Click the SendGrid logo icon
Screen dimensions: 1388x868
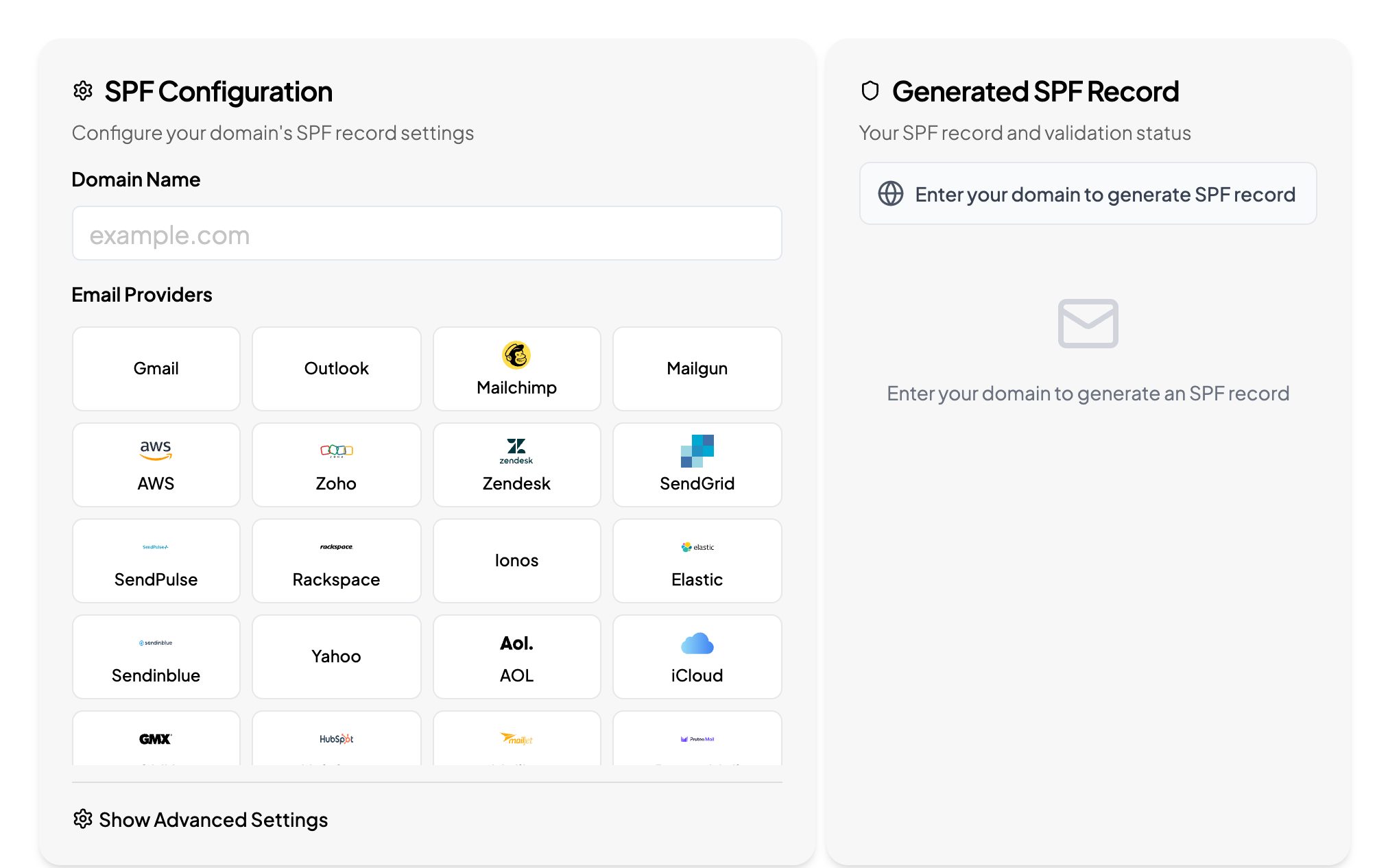tap(697, 450)
